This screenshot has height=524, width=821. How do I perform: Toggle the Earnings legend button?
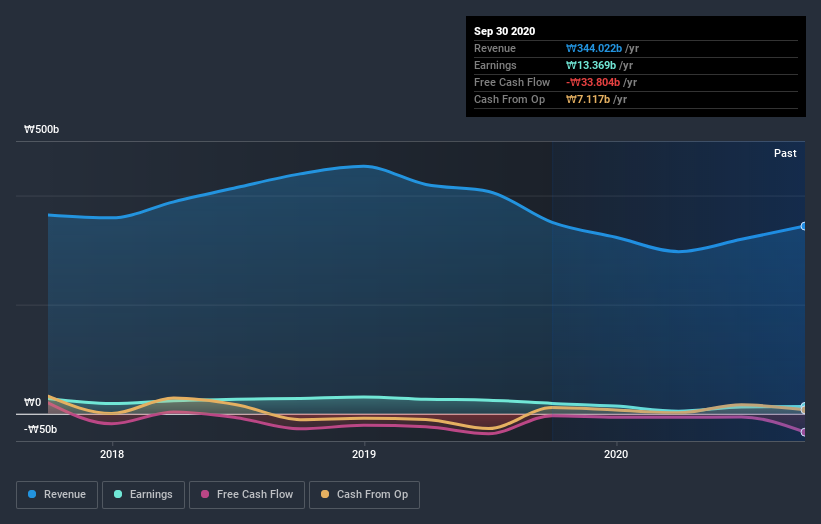click(143, 495)
